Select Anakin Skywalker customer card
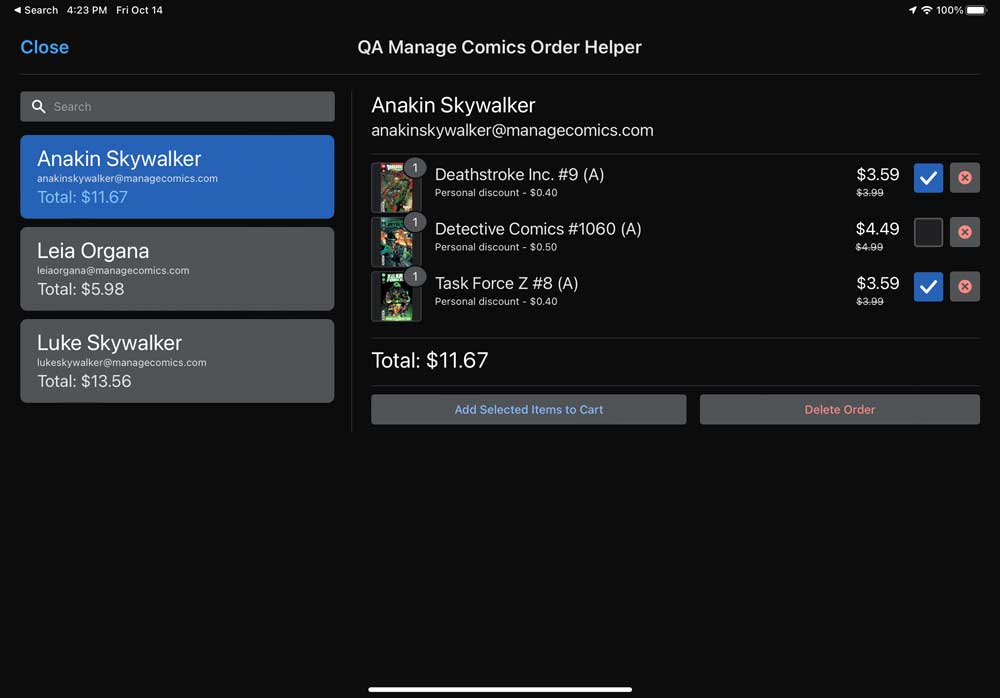Image resolution: width=1000 pixels, height=698 pixels. (x=177, y=177)
